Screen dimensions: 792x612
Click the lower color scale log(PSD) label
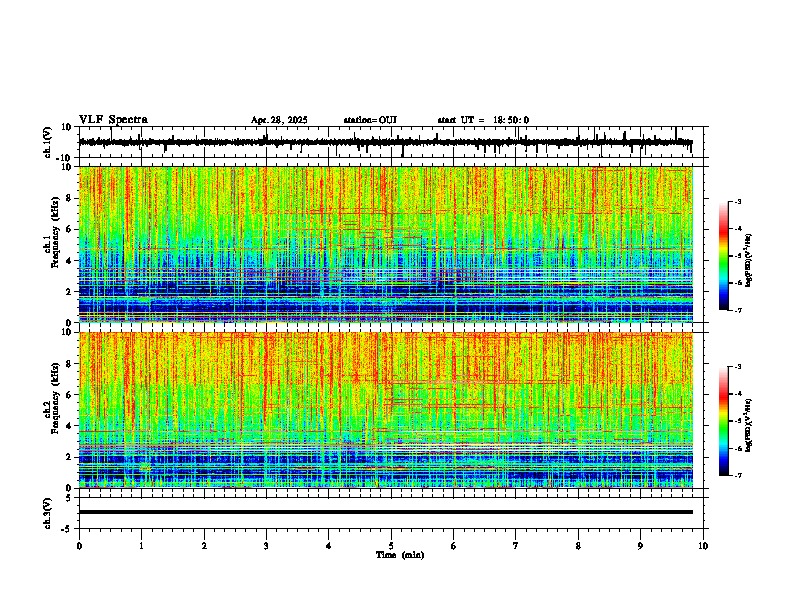[749, 426]
